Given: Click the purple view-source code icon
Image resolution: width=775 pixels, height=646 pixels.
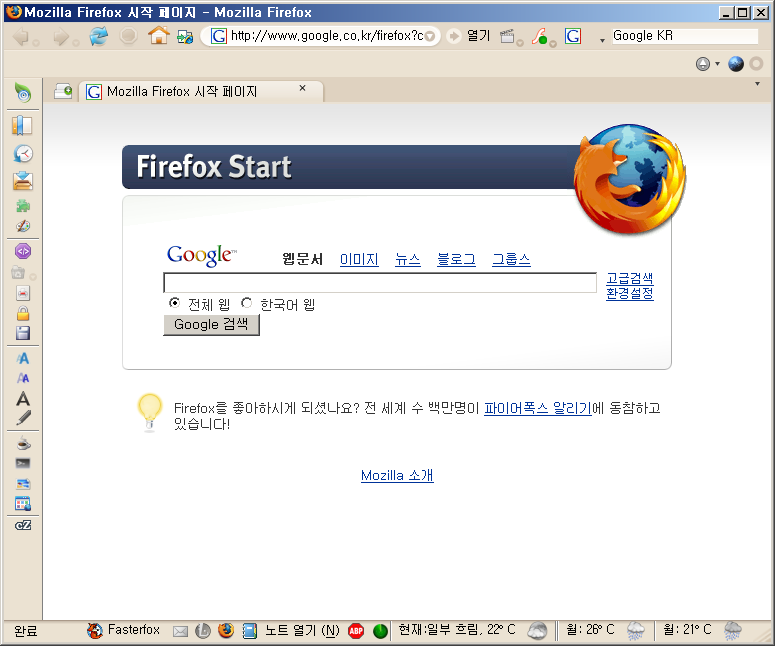Looking at the screenshot, I should tap(23, 251).
